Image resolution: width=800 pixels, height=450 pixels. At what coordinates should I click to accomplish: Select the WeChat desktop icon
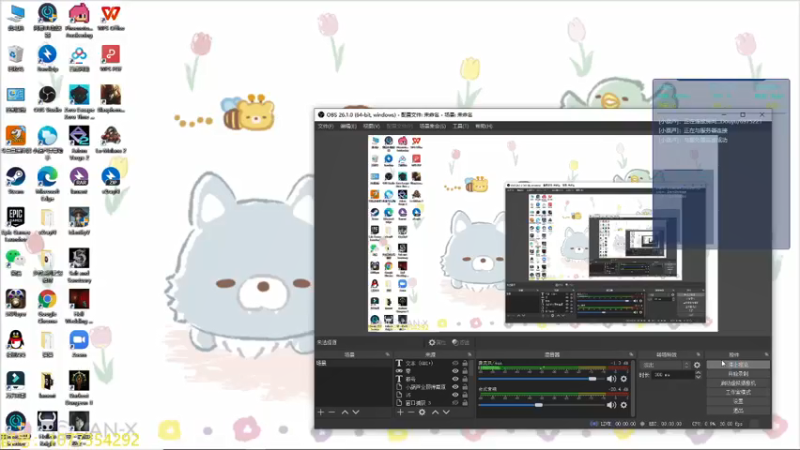pyautogui.click(x=16, y=262)
